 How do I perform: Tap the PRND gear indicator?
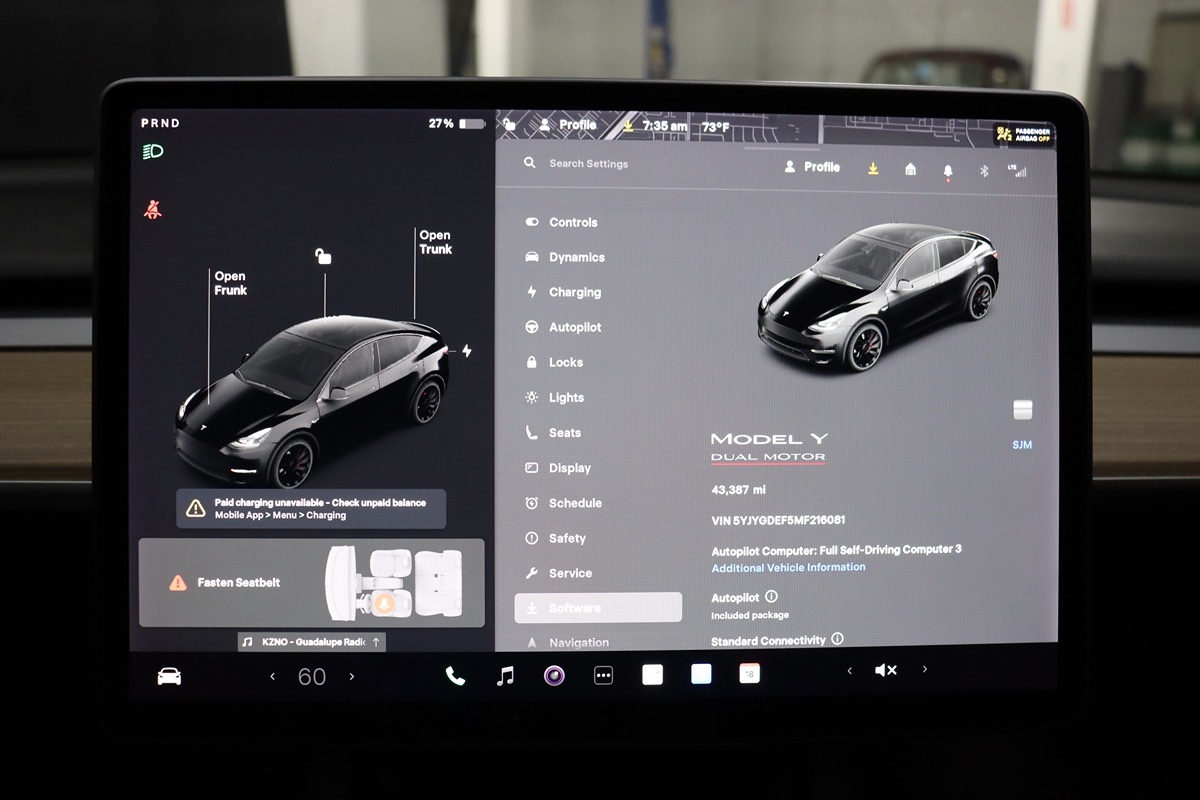click(160, 123)
